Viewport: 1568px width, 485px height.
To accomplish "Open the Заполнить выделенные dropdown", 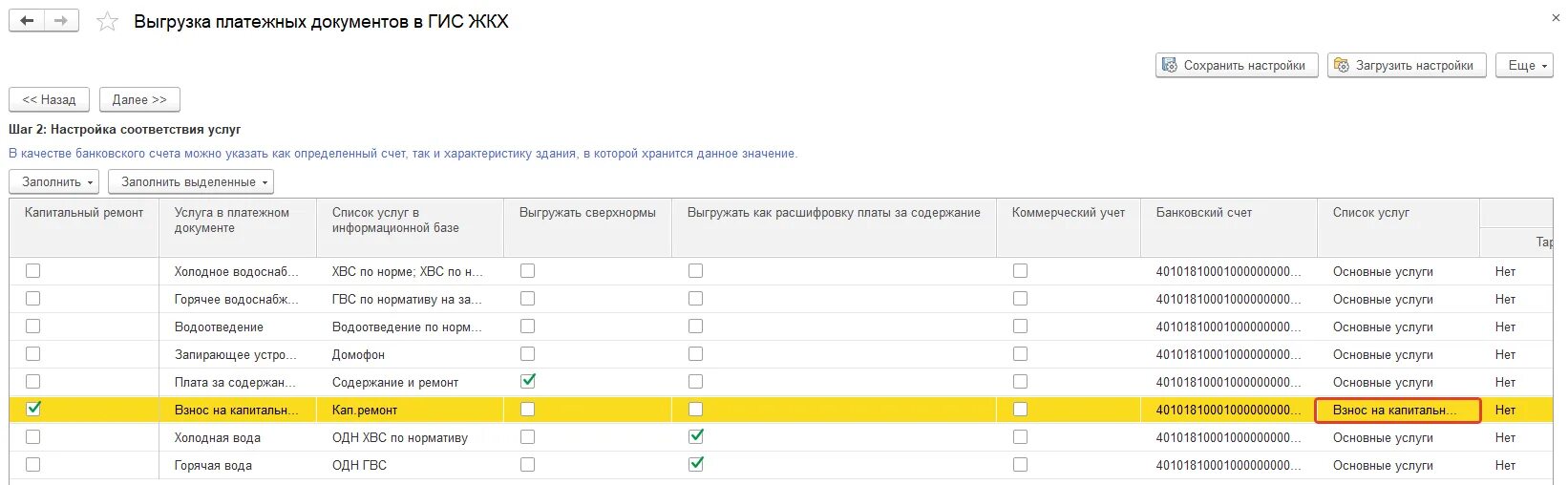I will (191, 181).
